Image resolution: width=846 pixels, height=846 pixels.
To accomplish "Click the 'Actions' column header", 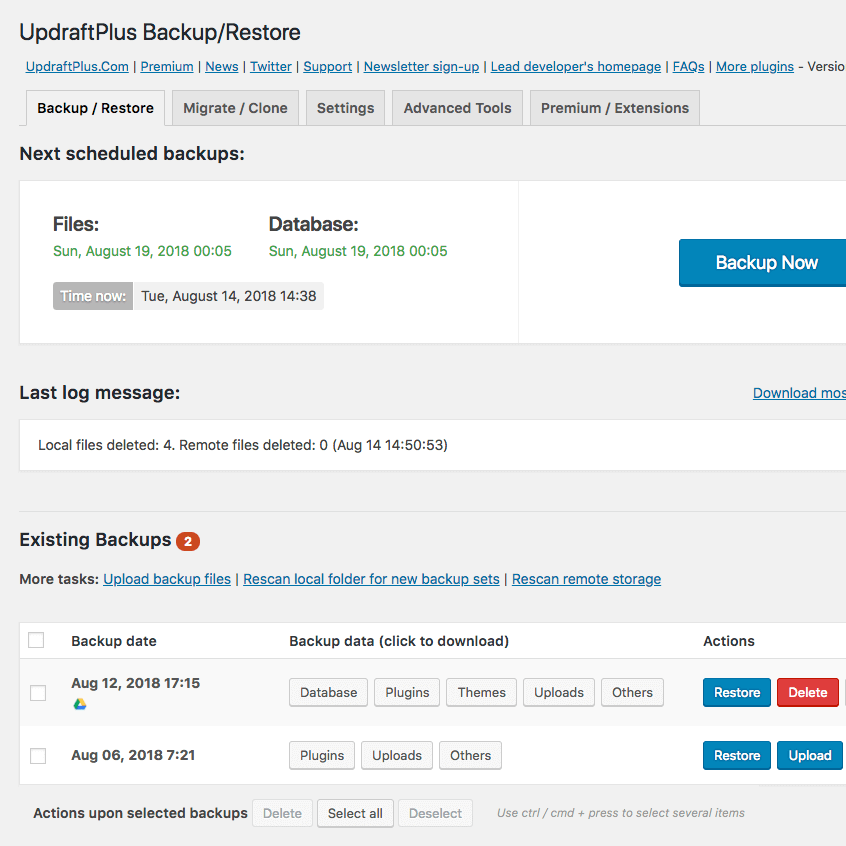I will point(729,641).
